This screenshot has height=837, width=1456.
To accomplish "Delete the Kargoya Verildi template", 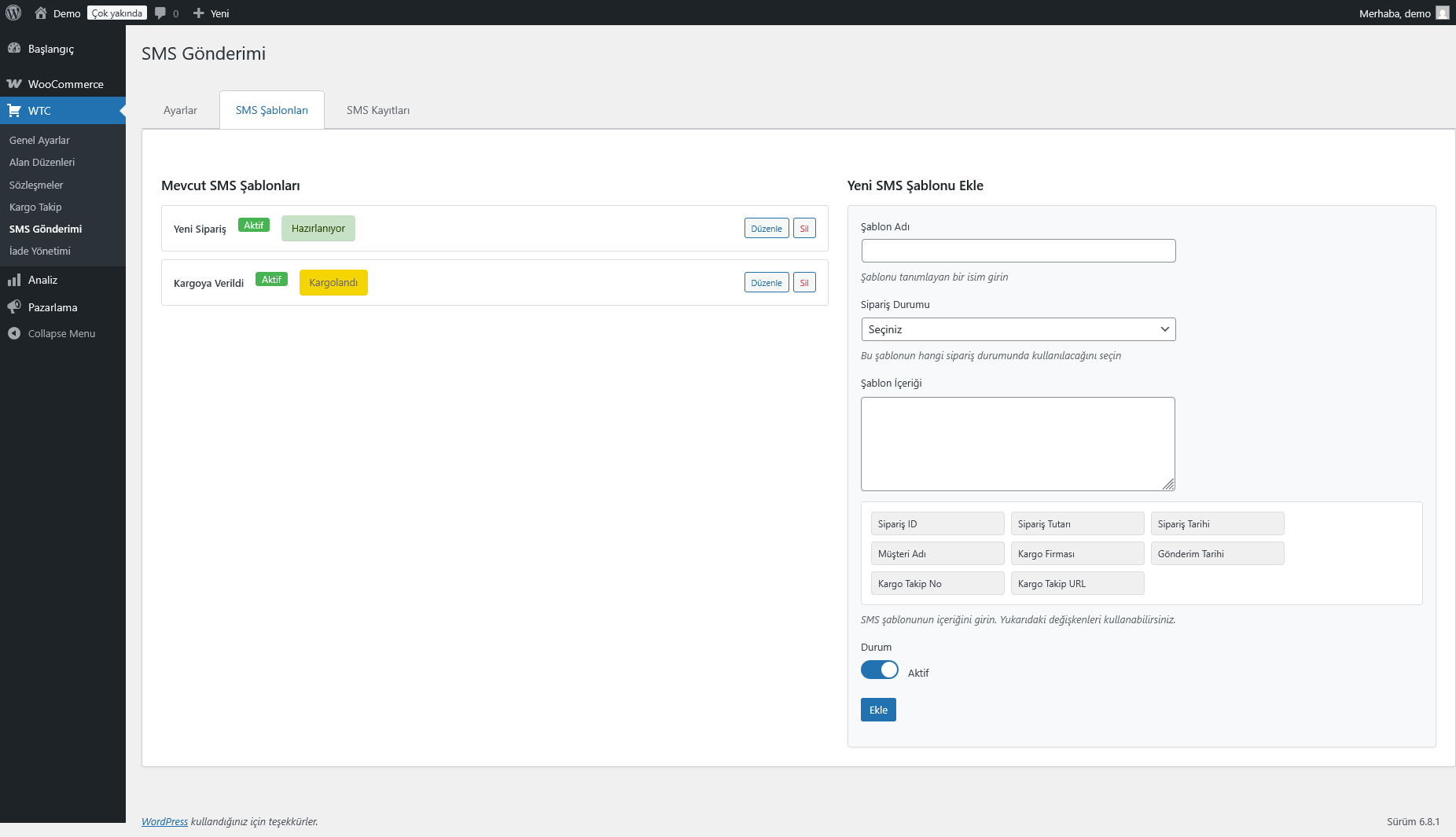I will tap(804, 282).
